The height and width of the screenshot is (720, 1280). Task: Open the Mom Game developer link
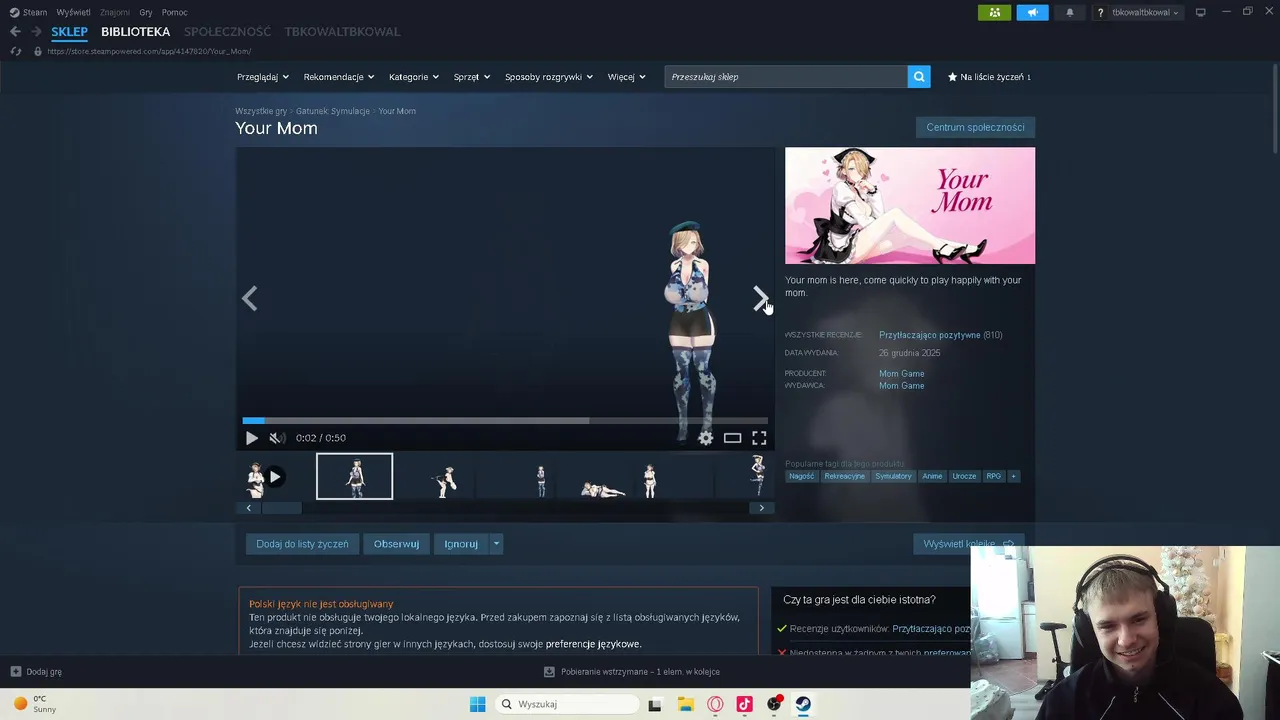coord(902,374)
